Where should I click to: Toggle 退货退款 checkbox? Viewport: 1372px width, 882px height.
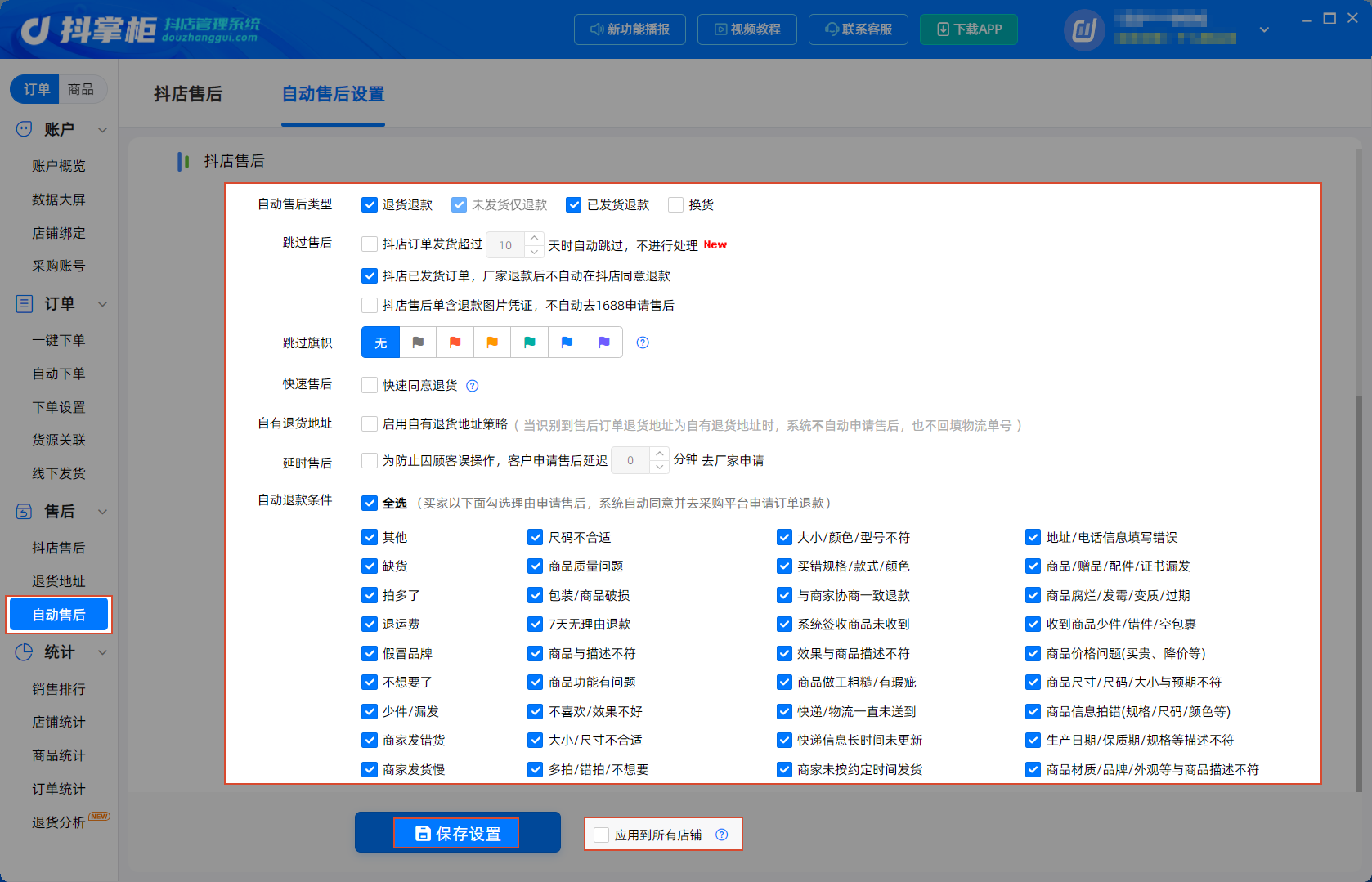click(x=370, y=204)
